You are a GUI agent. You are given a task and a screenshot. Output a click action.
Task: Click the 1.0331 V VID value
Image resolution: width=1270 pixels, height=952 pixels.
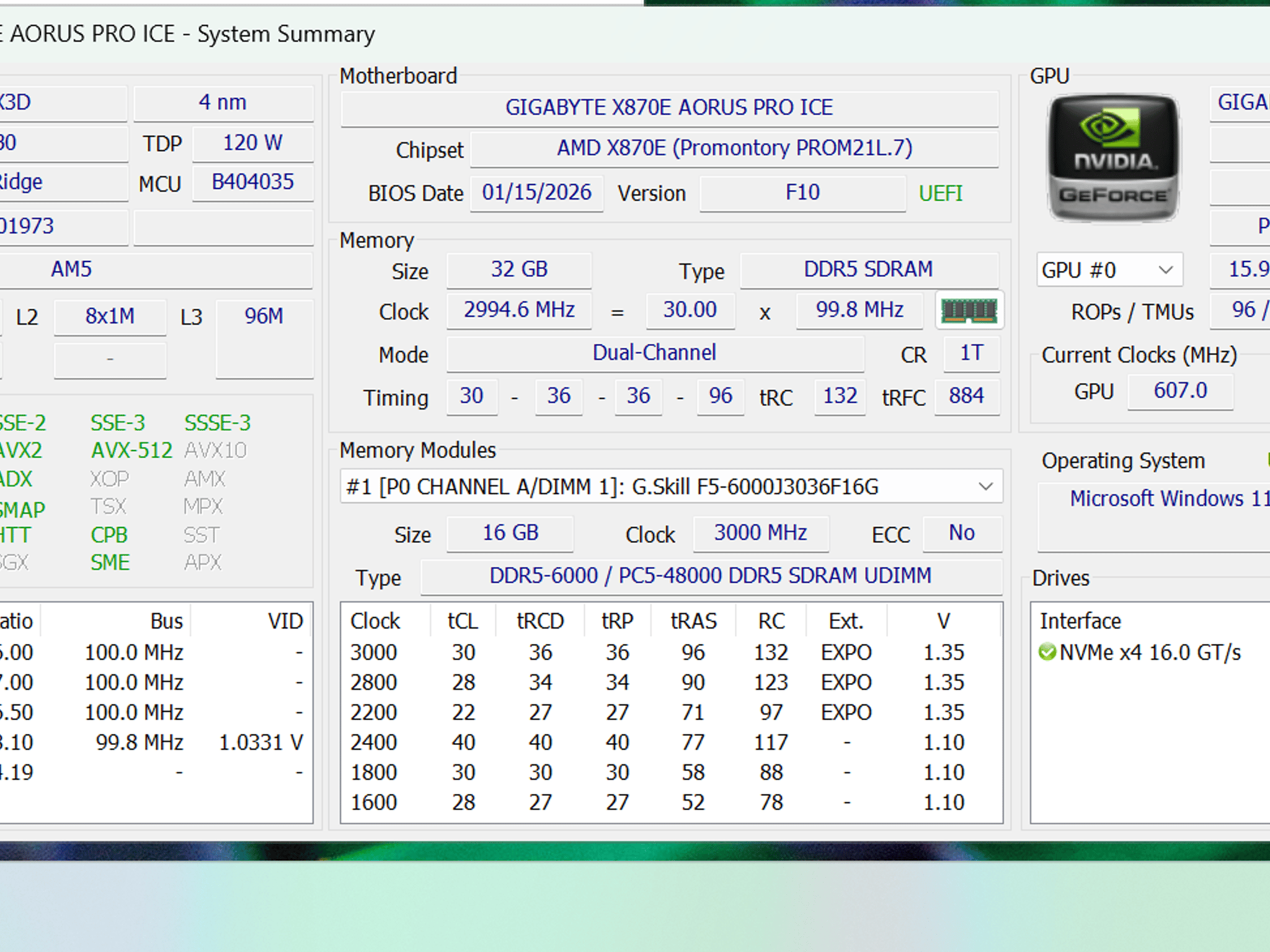click(261, 743)
